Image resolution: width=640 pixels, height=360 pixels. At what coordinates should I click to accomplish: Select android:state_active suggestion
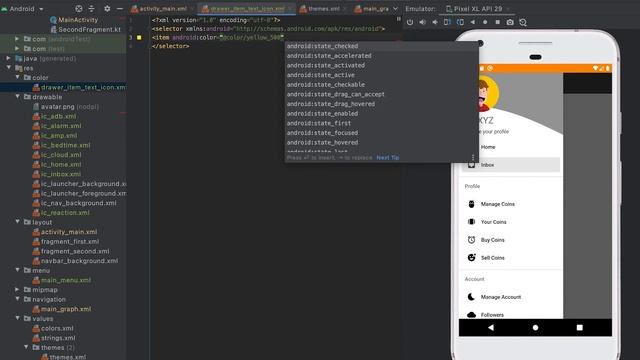381,75
